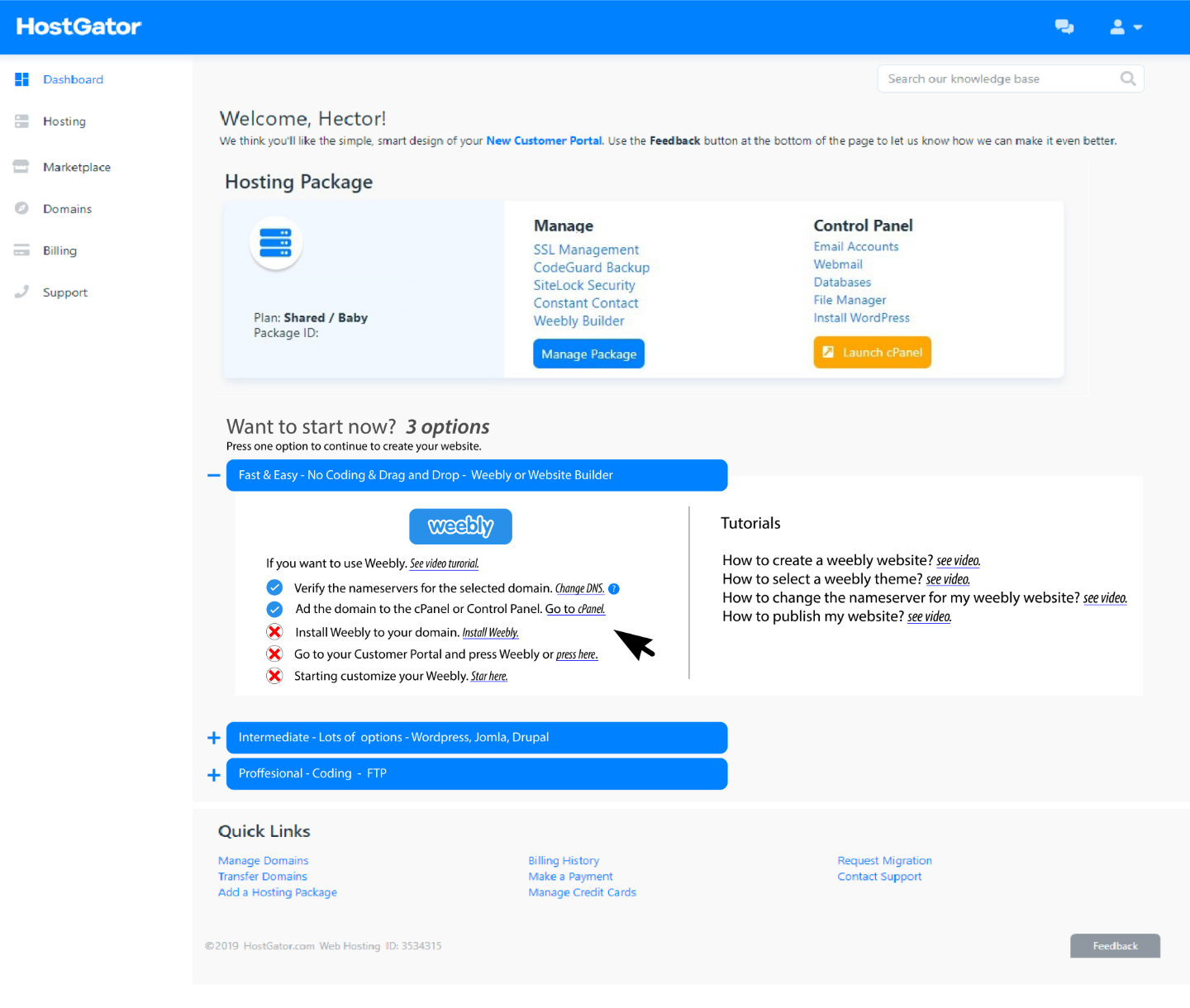The height and width of the screenshot is (1008, 1190).
Task: Open Install WordPress link
Action: pos(861,318)
